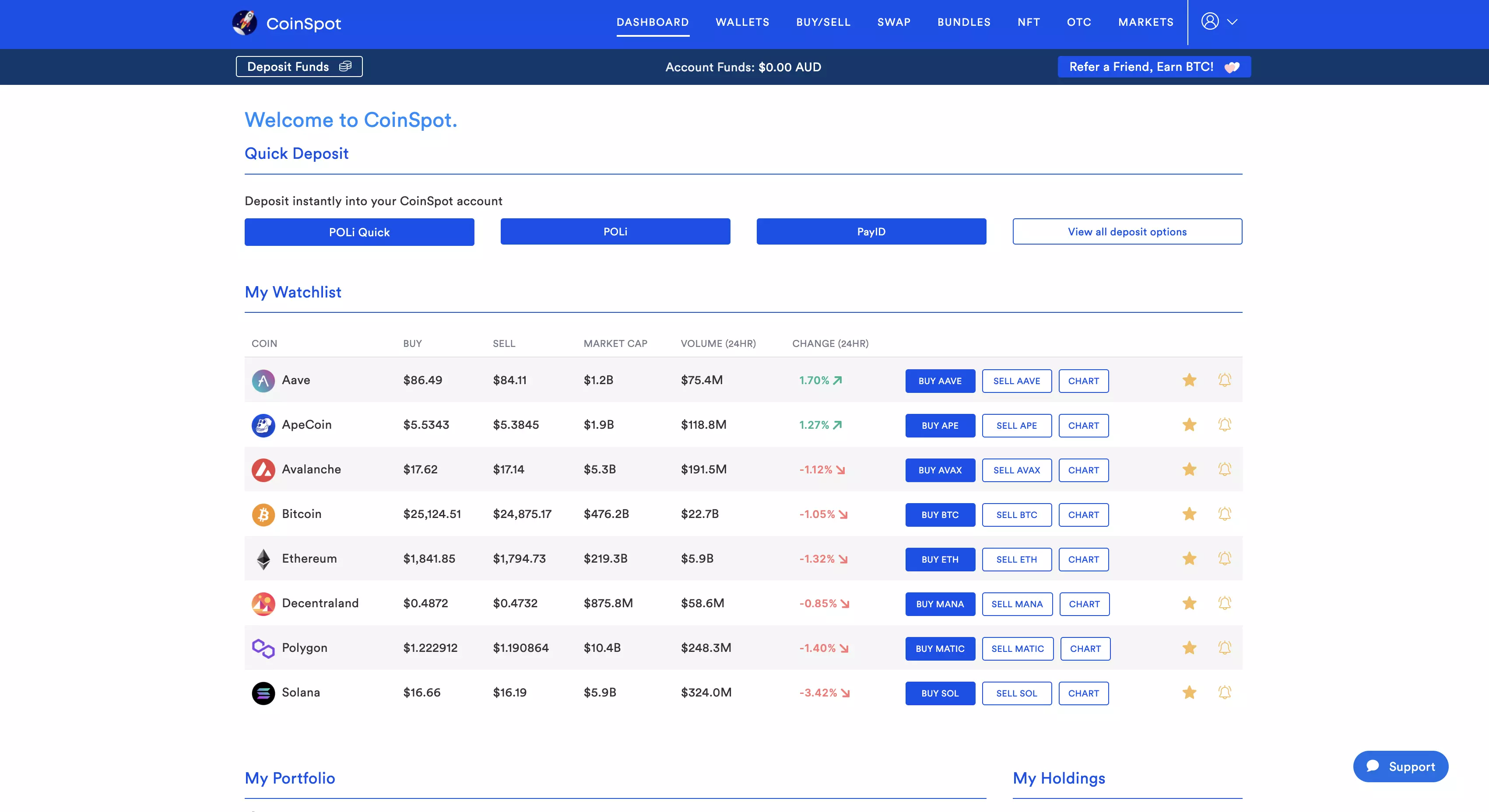Click the Avalanche coin icon
The image size is (1489, 812).
click(263, 470)
